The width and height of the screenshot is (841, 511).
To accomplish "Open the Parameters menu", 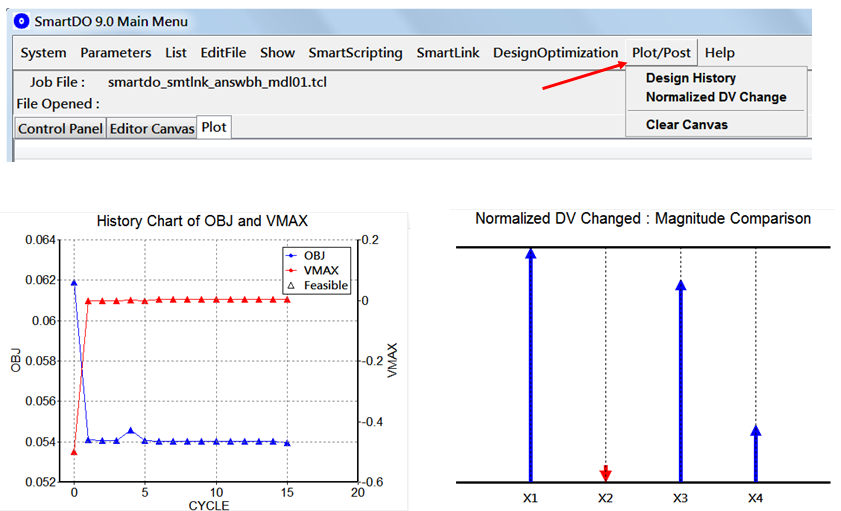I will (x=116, y=53).
